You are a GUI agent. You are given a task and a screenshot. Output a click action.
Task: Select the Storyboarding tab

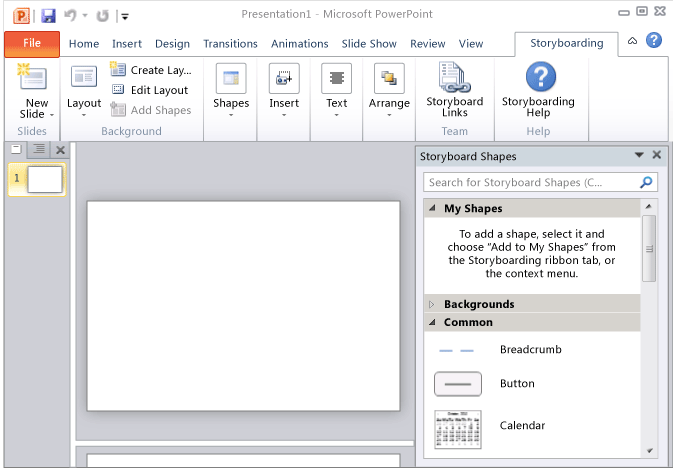tap(567, 43)
